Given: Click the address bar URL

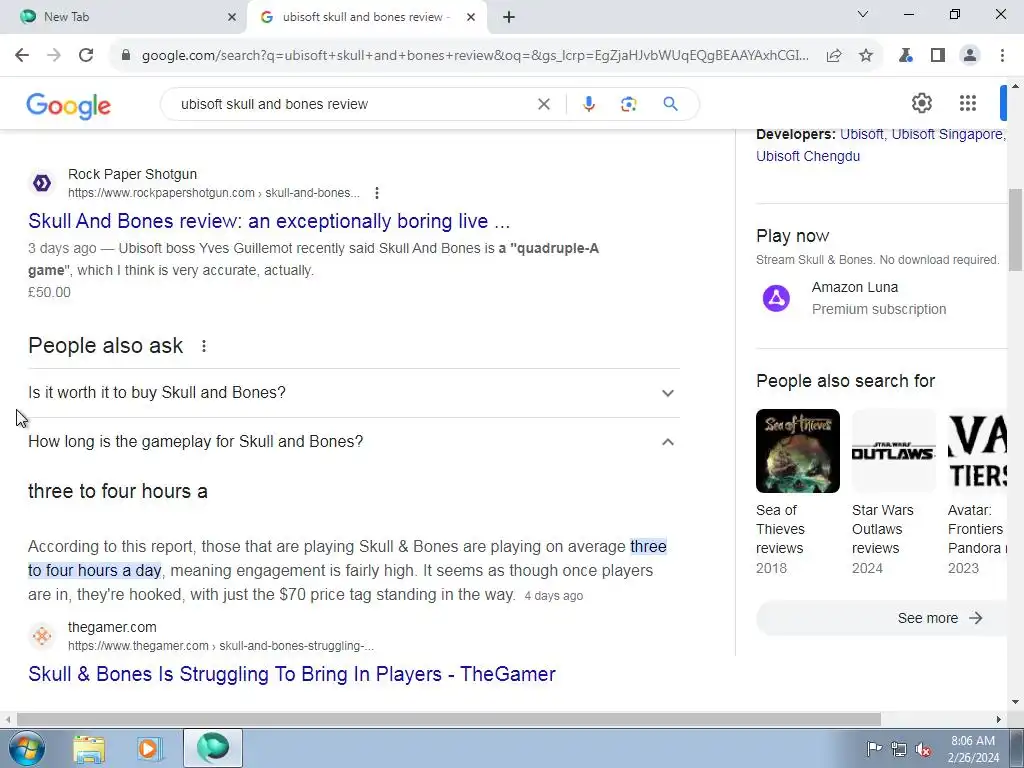Looking at the screenshot, I should 475,56.
